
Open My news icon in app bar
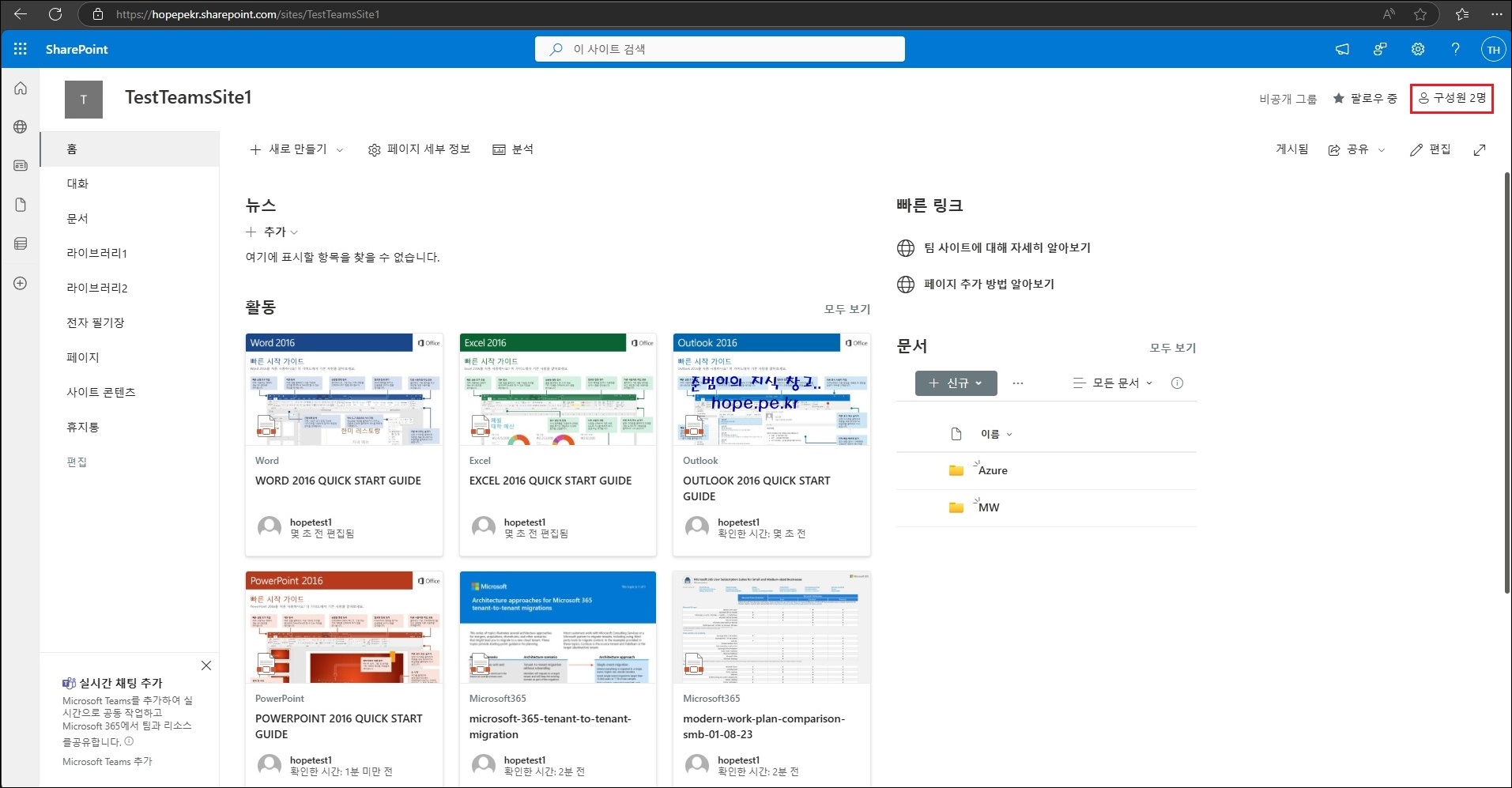coord(21,166)
